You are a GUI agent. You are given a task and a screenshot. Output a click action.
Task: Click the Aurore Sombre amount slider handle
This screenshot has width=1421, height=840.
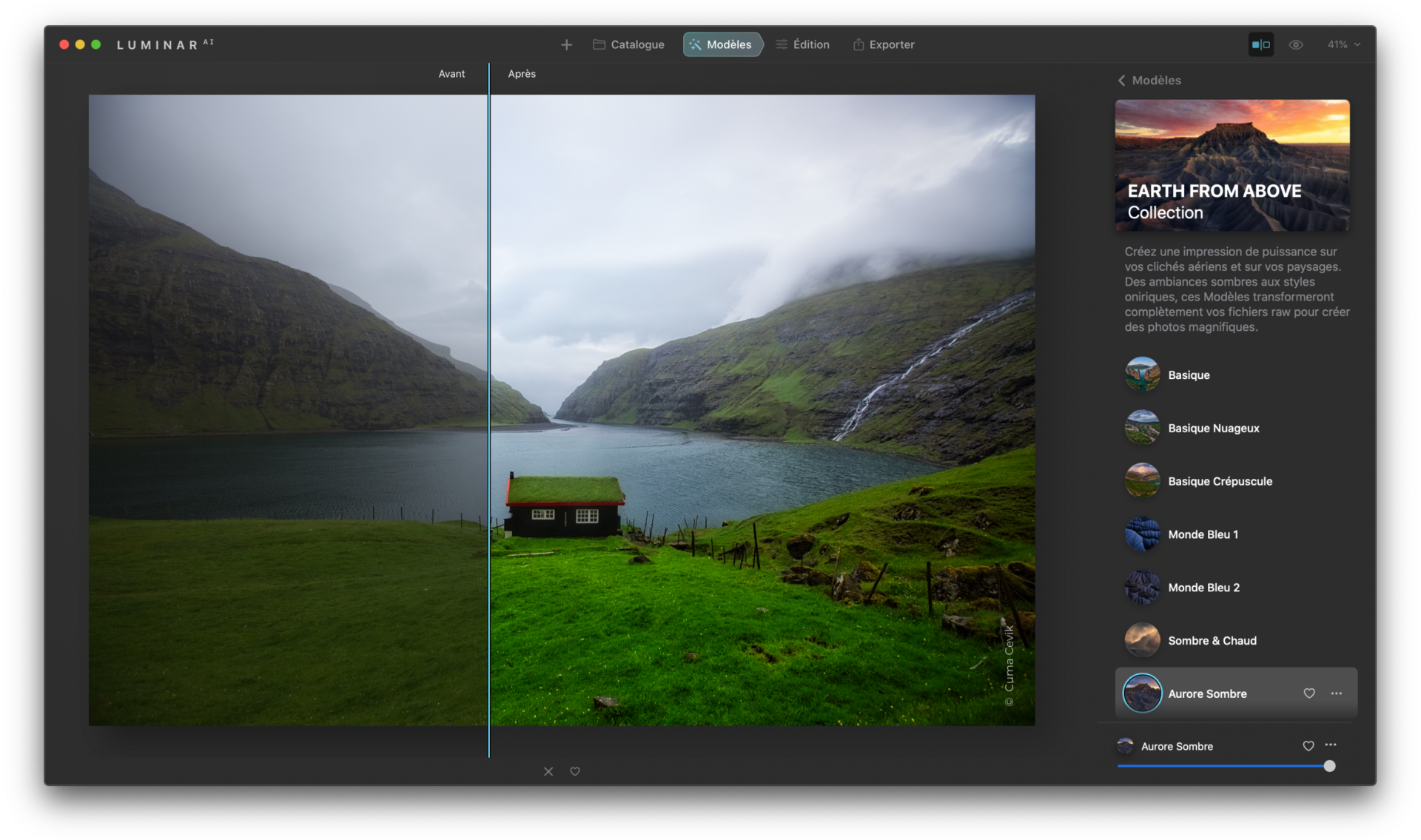1329,767
